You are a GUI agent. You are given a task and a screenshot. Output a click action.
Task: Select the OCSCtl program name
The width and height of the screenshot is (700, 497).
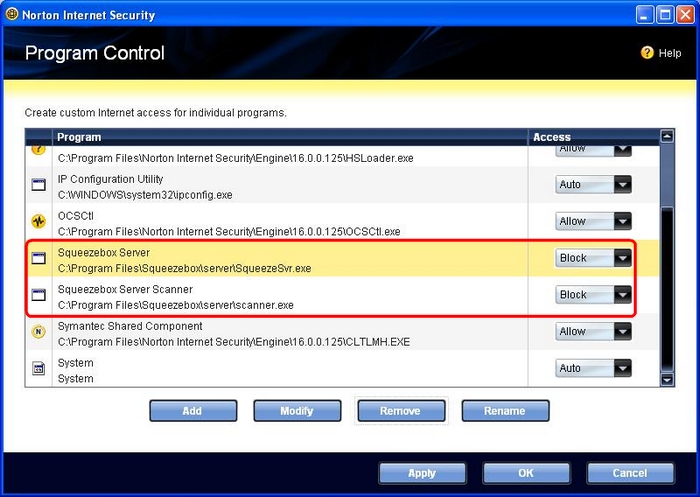pos(75,216)
